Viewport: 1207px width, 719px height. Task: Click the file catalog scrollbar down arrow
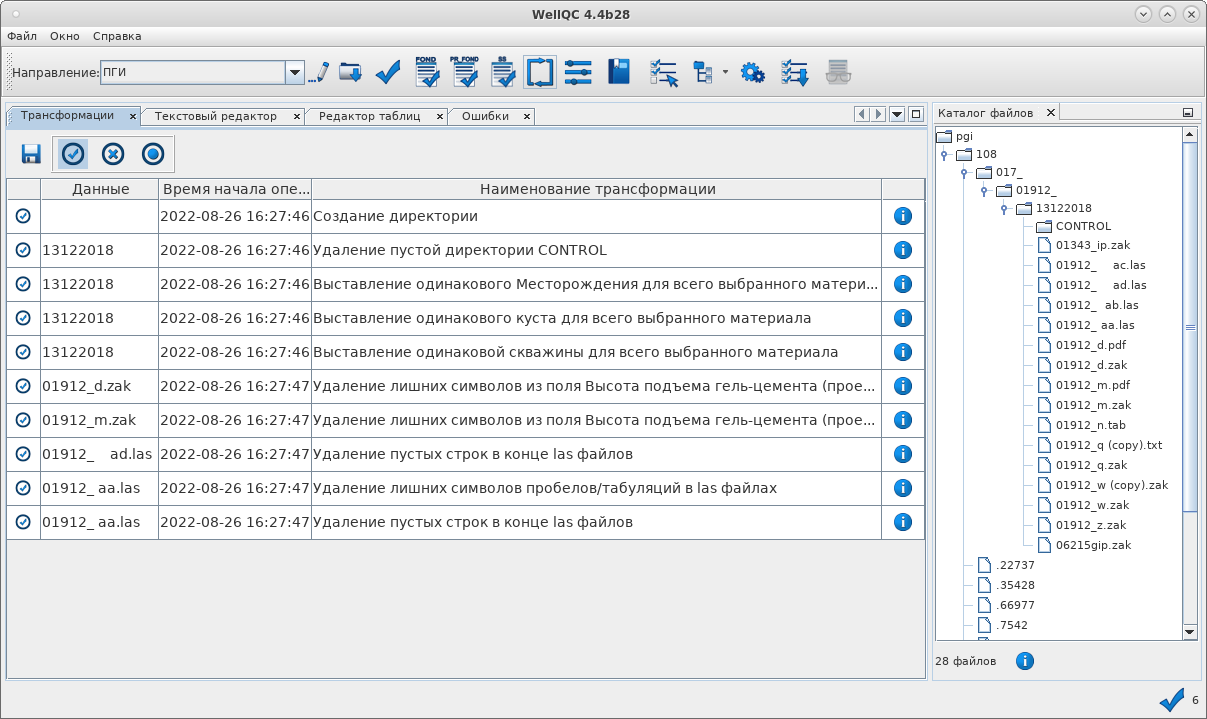tap(1190, 632)
